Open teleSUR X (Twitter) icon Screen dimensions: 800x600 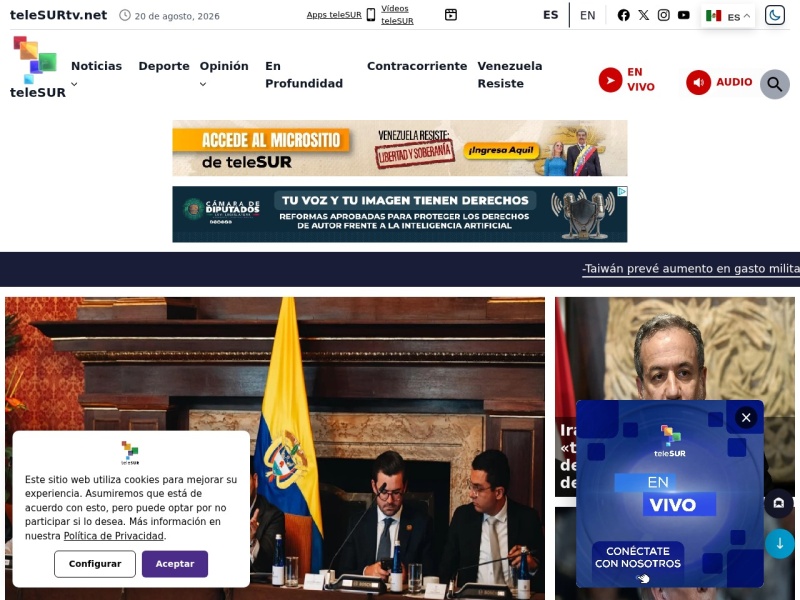point(644,15)
